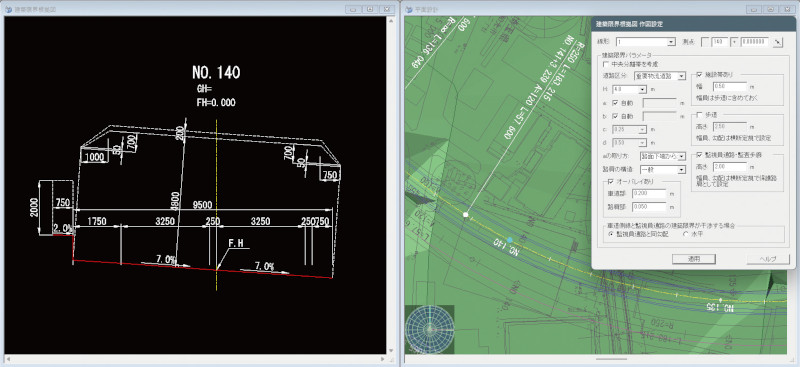Enable the 歩道 checkbox
Screen dimensions: 800x367
tap(699, 115)
